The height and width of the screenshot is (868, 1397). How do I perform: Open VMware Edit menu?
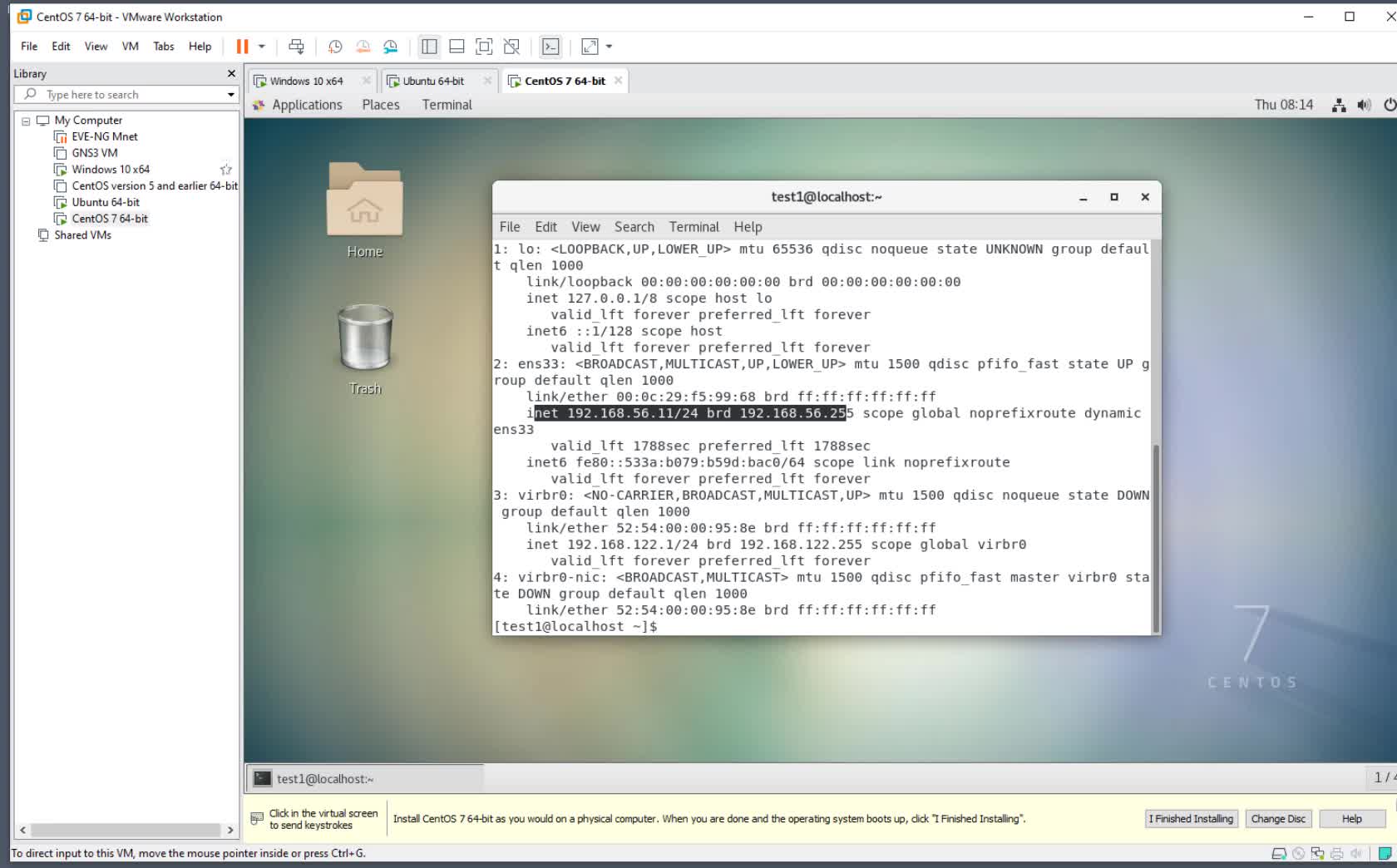(61, 47)
